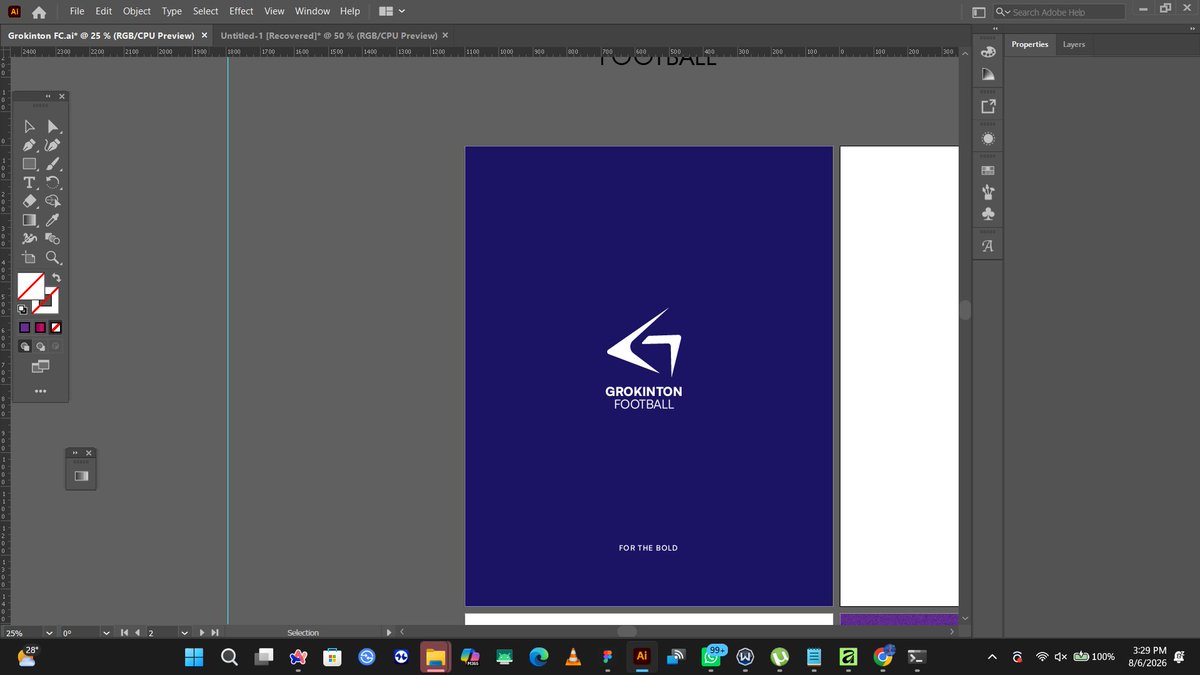The image size is (1200, 675).
Task: Open the Effect menu
Action: coord(241,11)
